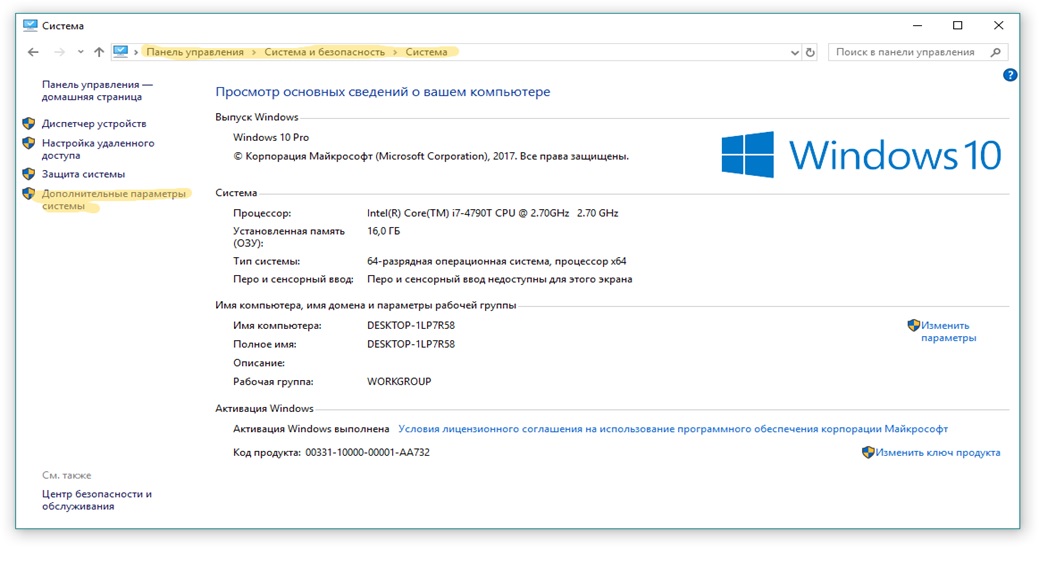
Task: Open 'Защита системы' link
Action: click(84, 174)
